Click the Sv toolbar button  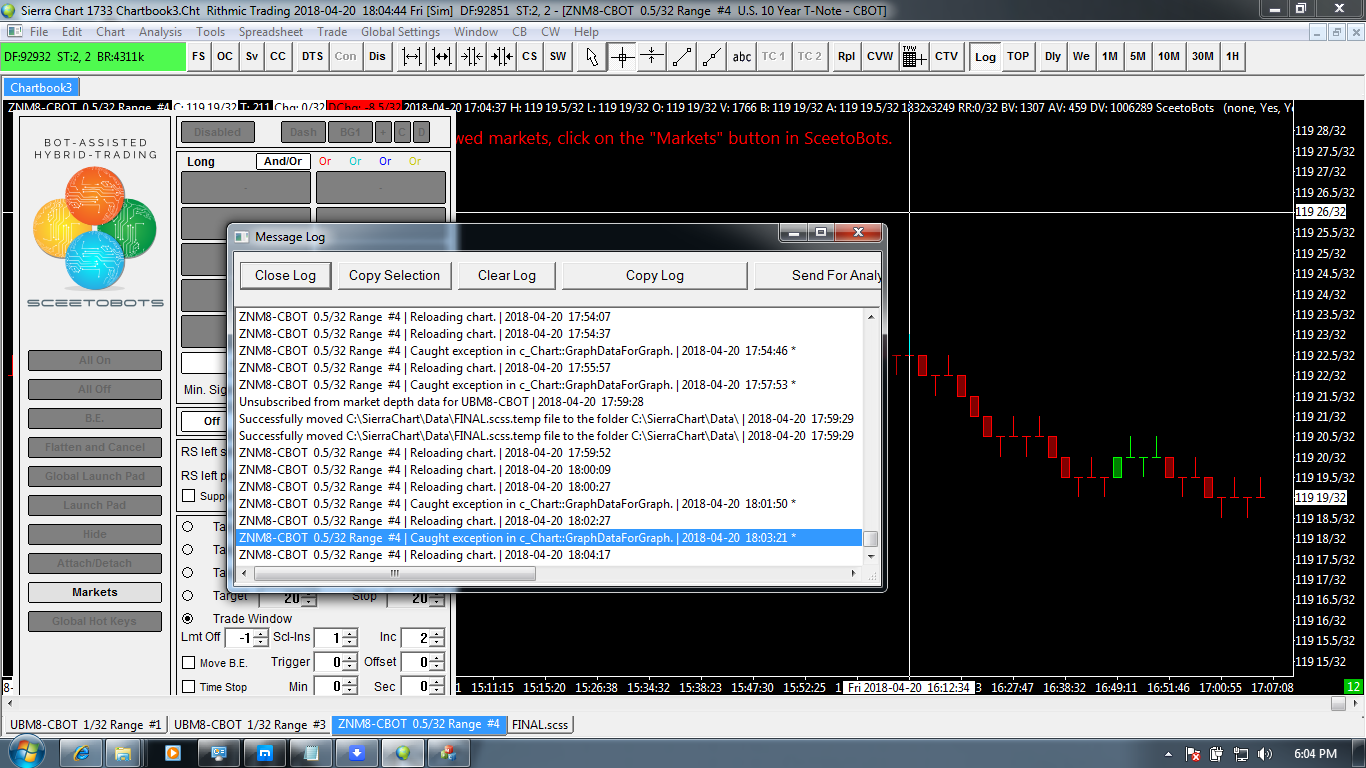[252, 57]
